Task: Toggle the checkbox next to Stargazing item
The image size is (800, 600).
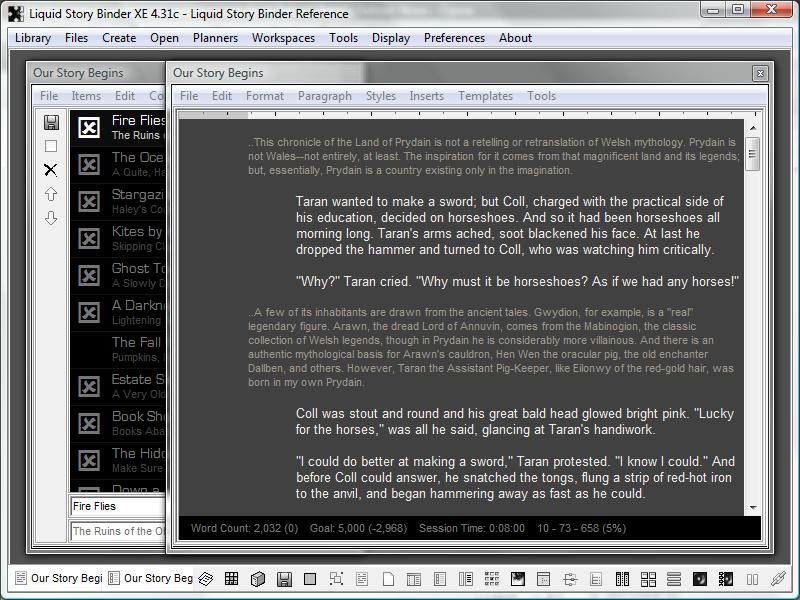Action: (x=89, y=201)
